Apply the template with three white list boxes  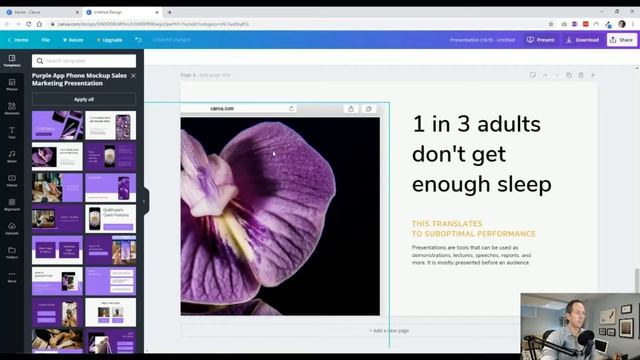point(111,281)
